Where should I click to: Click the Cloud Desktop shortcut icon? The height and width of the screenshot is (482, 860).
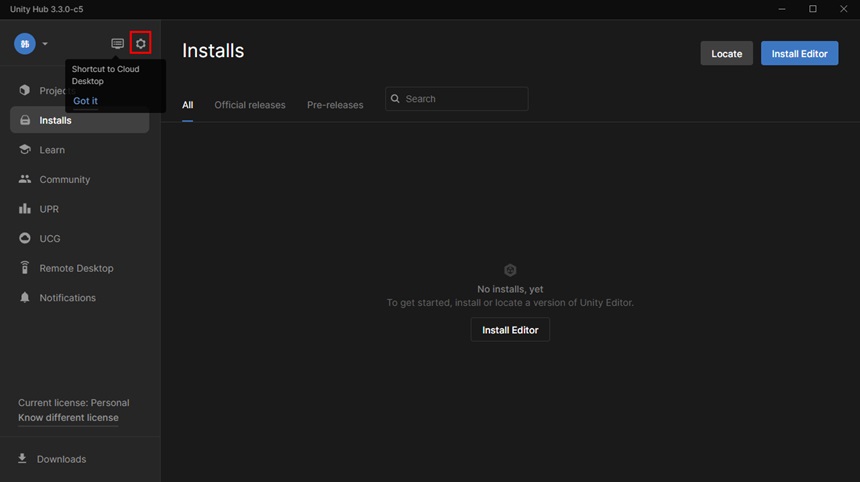coord(117,43)
